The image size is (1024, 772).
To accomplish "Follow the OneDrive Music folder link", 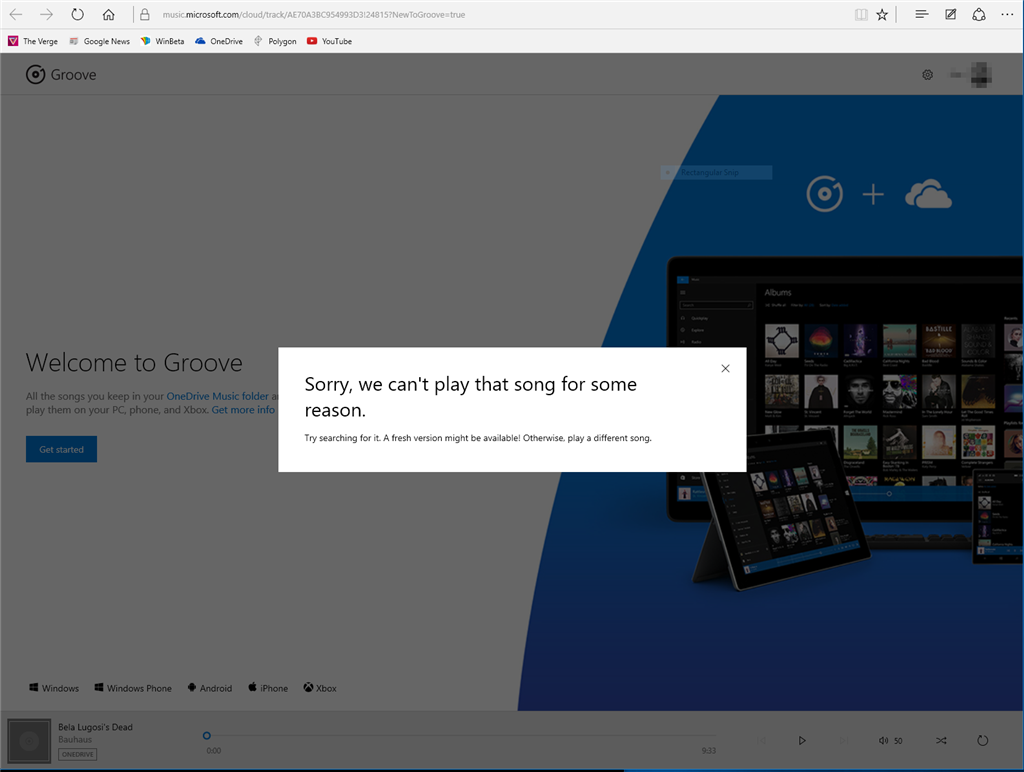I will coord(217,396).
